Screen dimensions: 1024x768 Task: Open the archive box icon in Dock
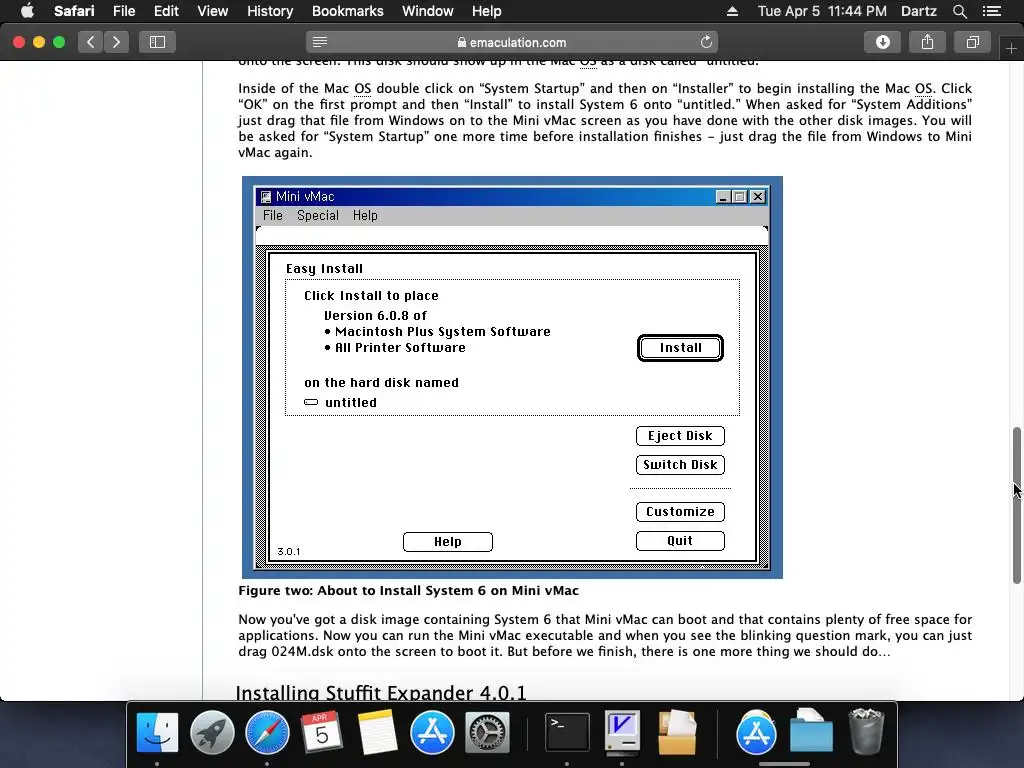pyautogui.click(x=677, y=732)
